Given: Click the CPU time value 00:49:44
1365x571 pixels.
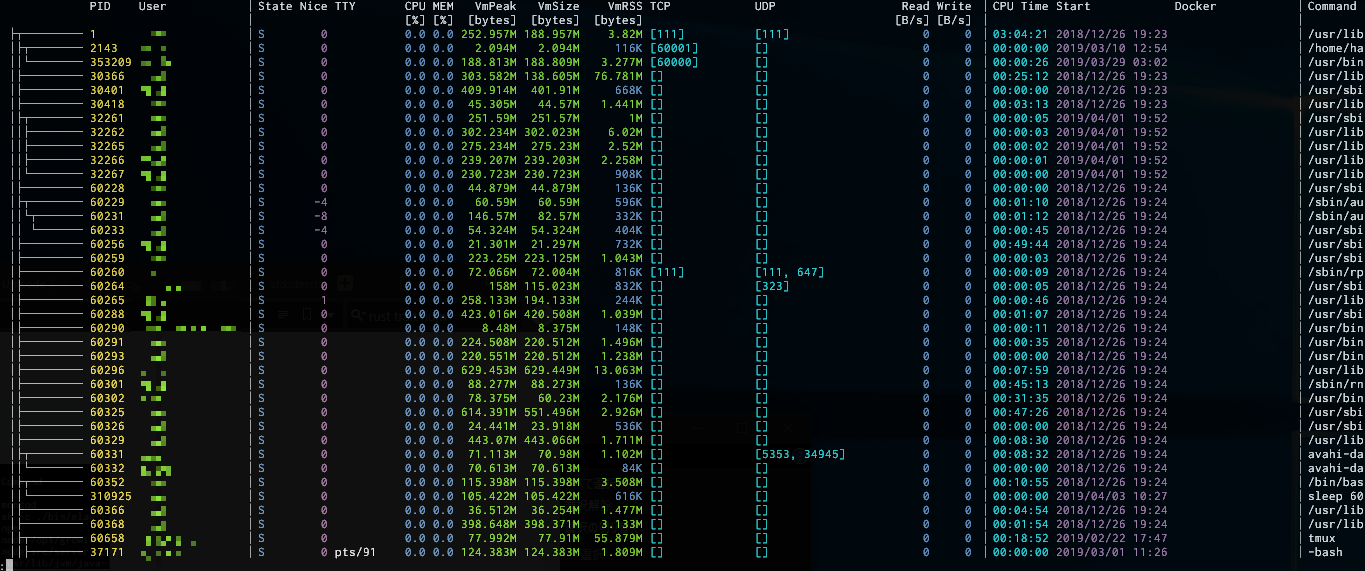Looking at the screenshot, I should coord(1021,244).
